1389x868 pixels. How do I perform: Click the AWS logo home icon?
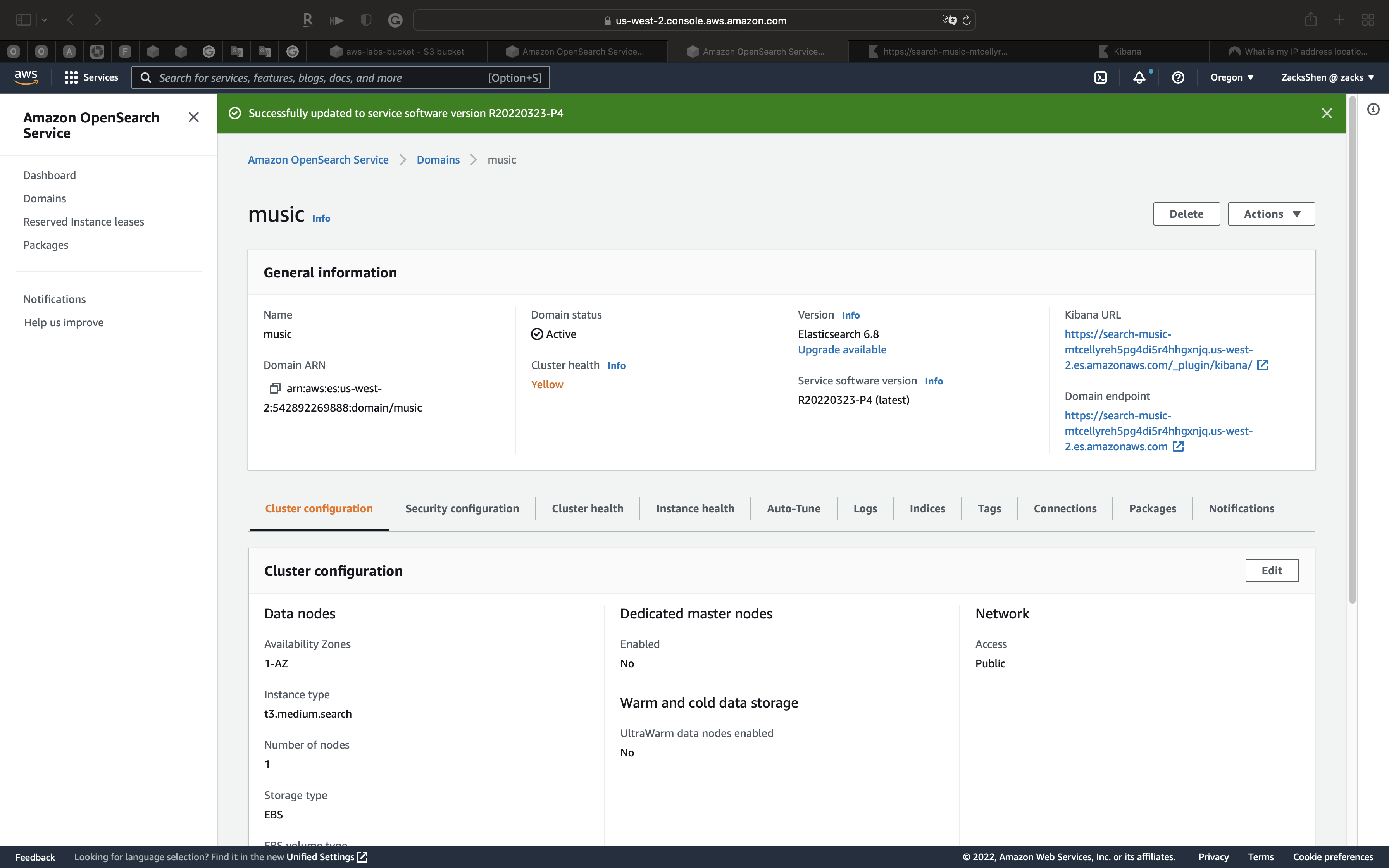(26, 77)
